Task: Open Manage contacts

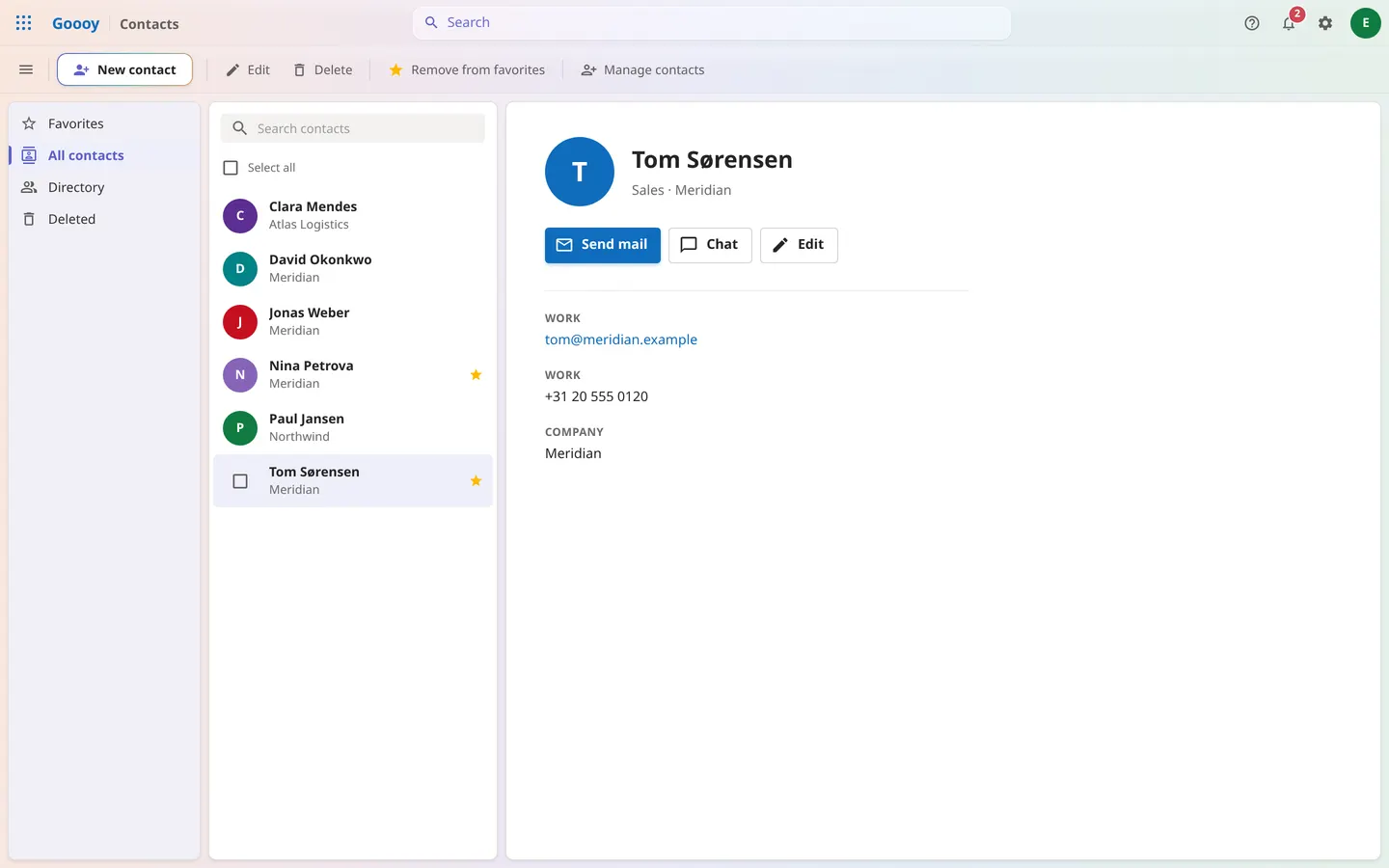Action: 642,69
